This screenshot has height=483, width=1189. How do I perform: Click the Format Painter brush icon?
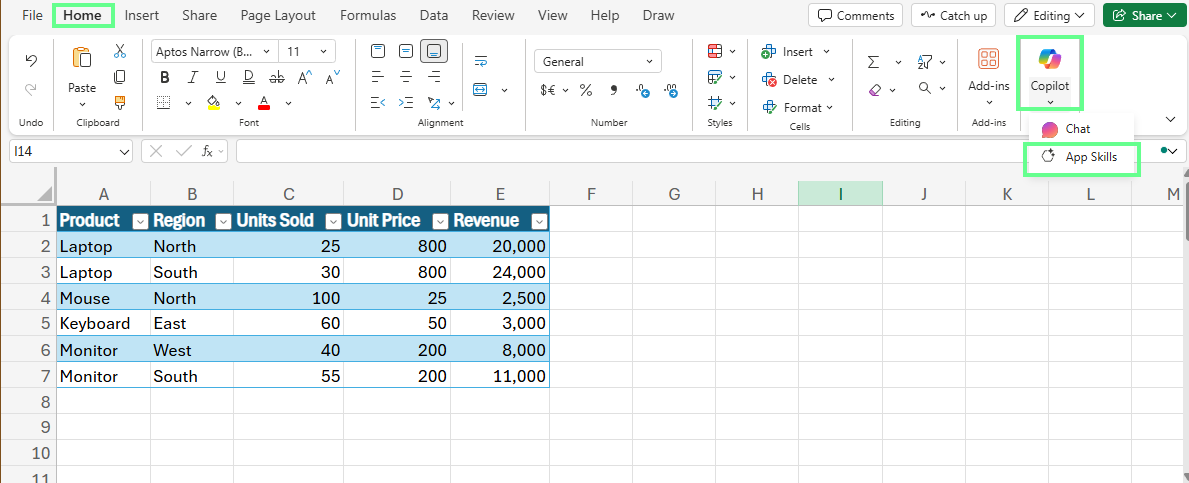pos(120,102)
